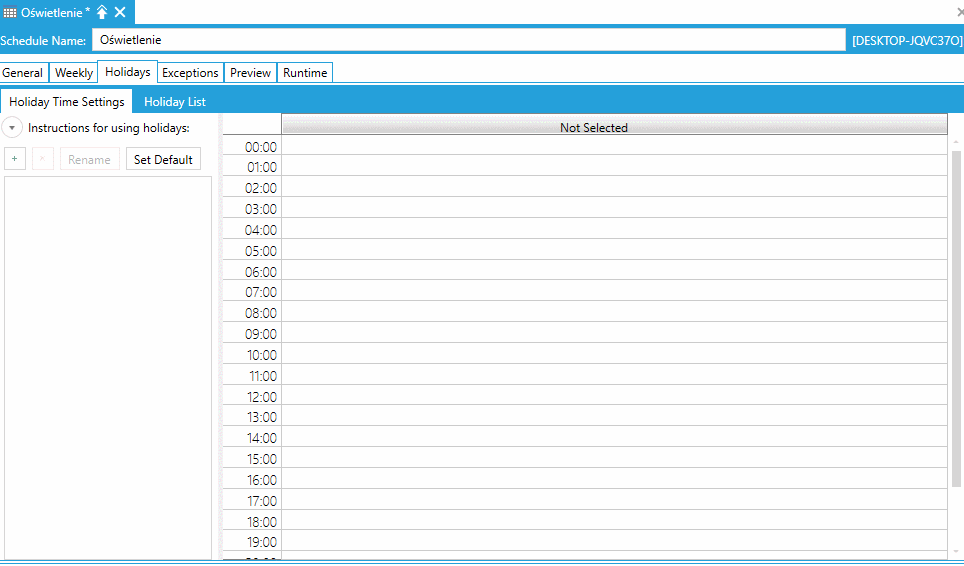Click the 08:00 time label
This screenshot has height=566, width=964.
(x=261, y=313)
